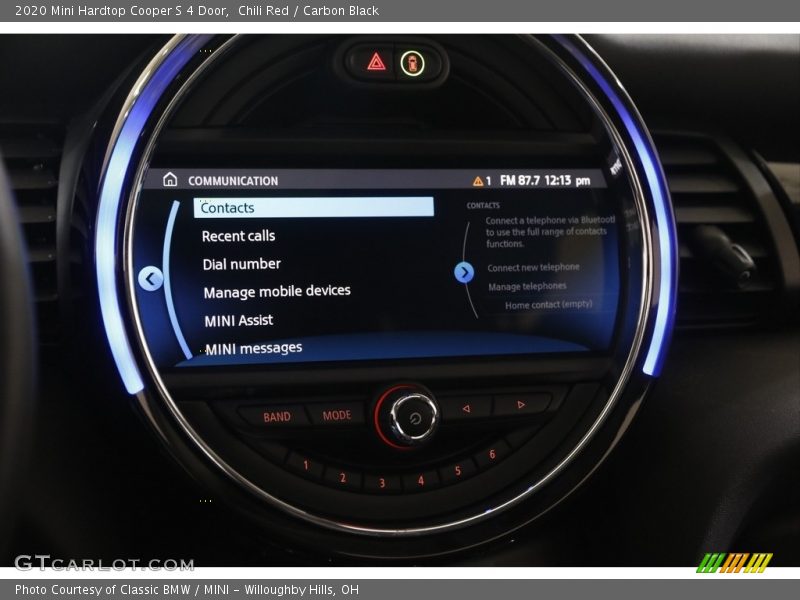
Task: Select Home contact (empty)
Action: click(x=548, y=305)
